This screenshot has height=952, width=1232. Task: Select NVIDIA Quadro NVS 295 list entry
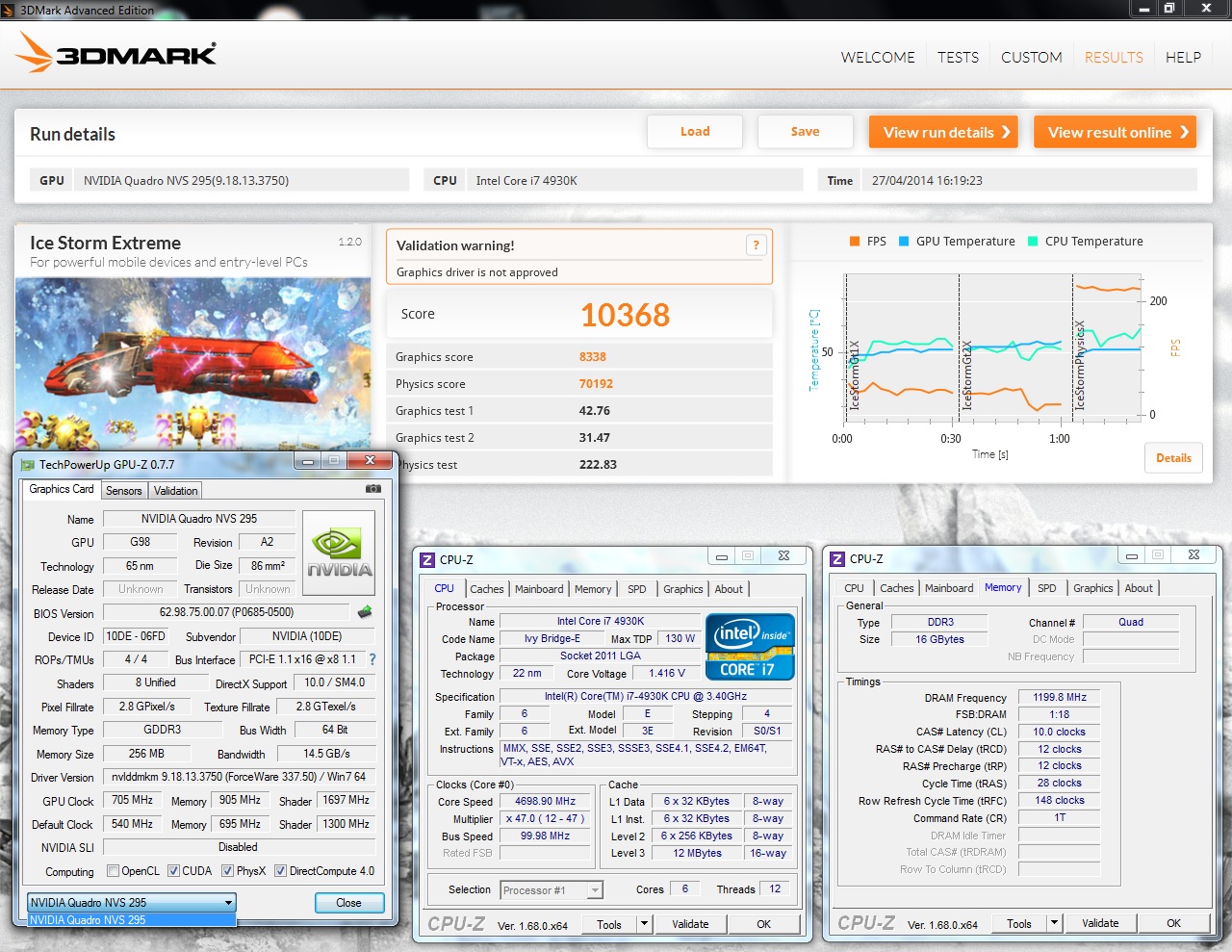tap(132, 920)
